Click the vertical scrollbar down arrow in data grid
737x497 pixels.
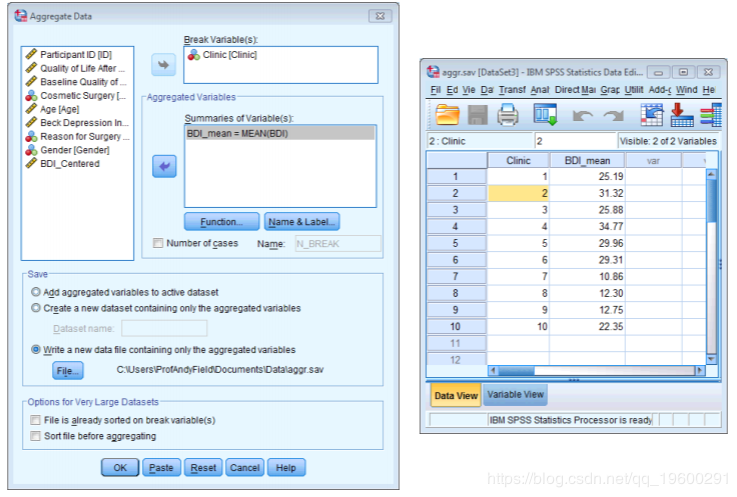coord(711,359)
